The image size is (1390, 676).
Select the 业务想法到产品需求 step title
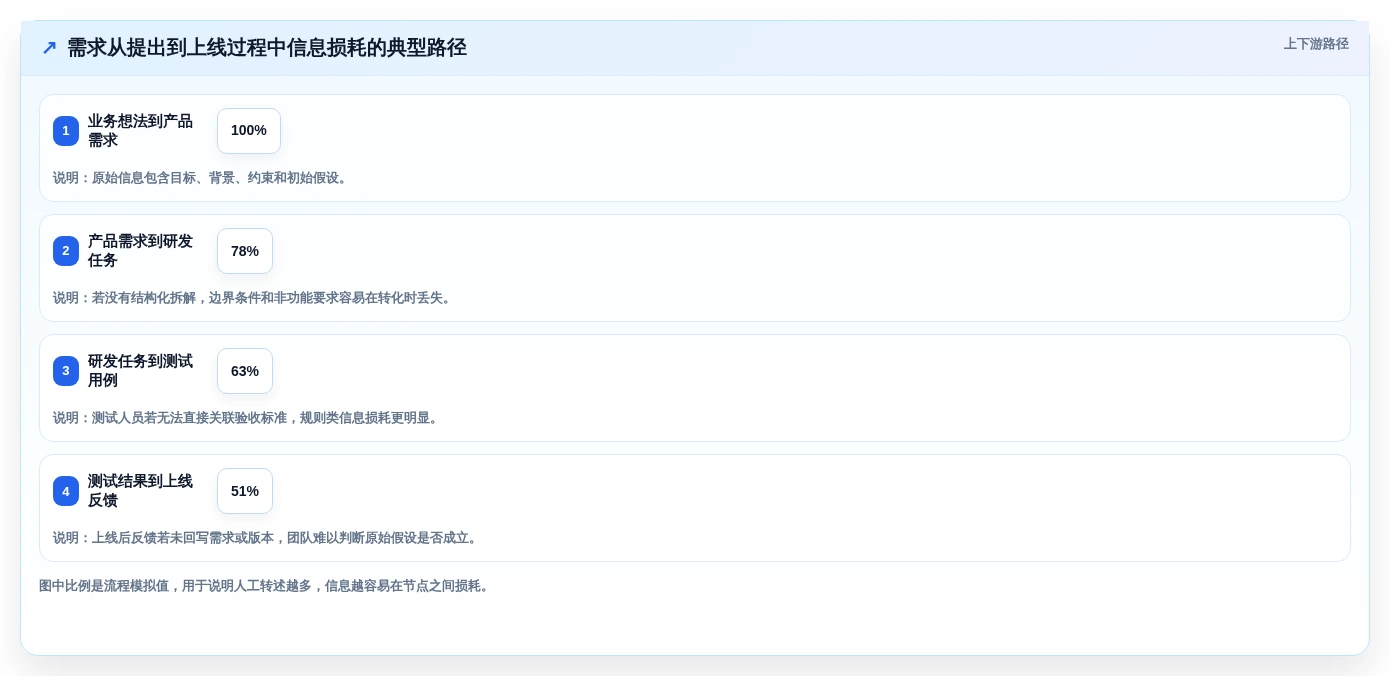point(141,131)
